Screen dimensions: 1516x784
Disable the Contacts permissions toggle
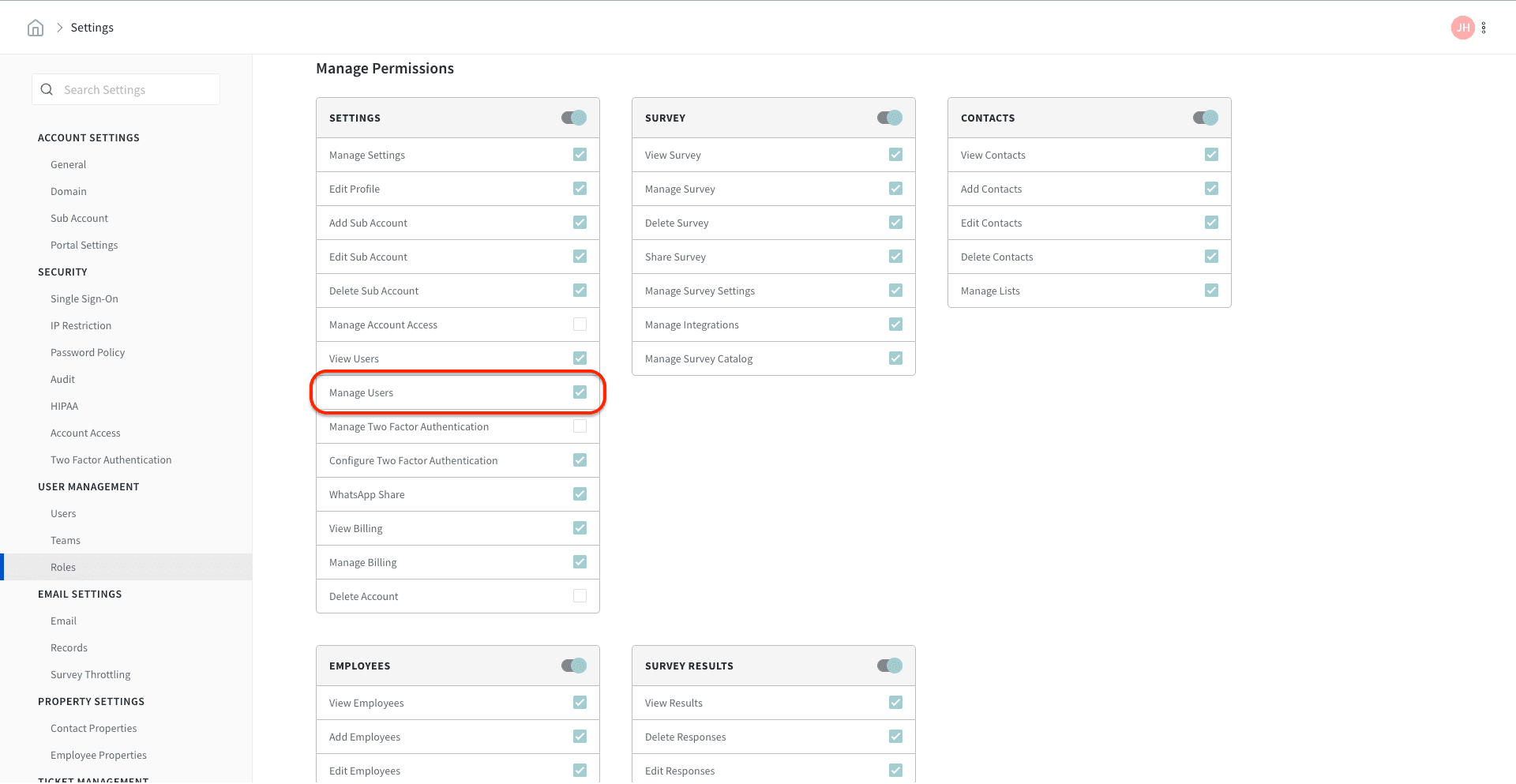click(1206, 118)
